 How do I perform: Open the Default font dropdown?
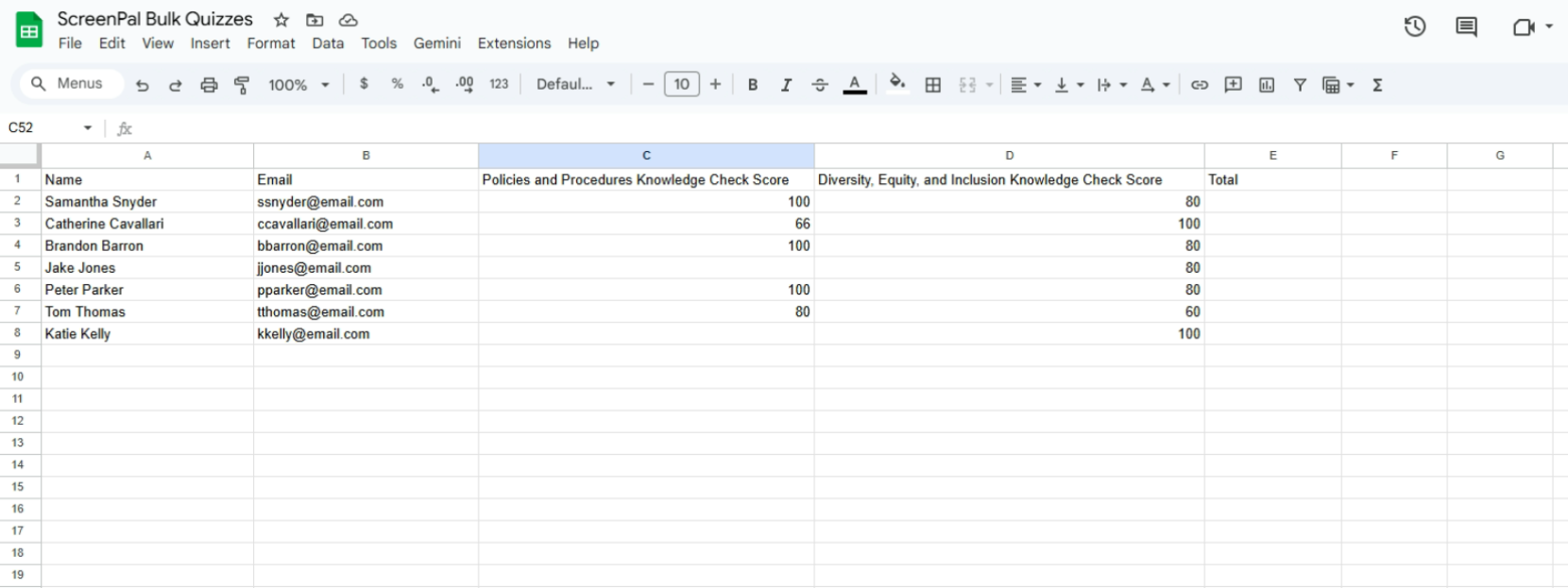click(x=575, y=85)
